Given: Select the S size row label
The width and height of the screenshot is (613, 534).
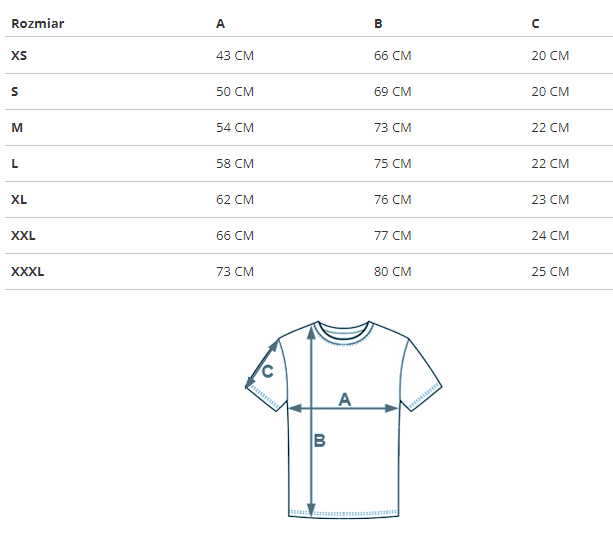Looking at the screenshot, I should (x=15, y=92).
